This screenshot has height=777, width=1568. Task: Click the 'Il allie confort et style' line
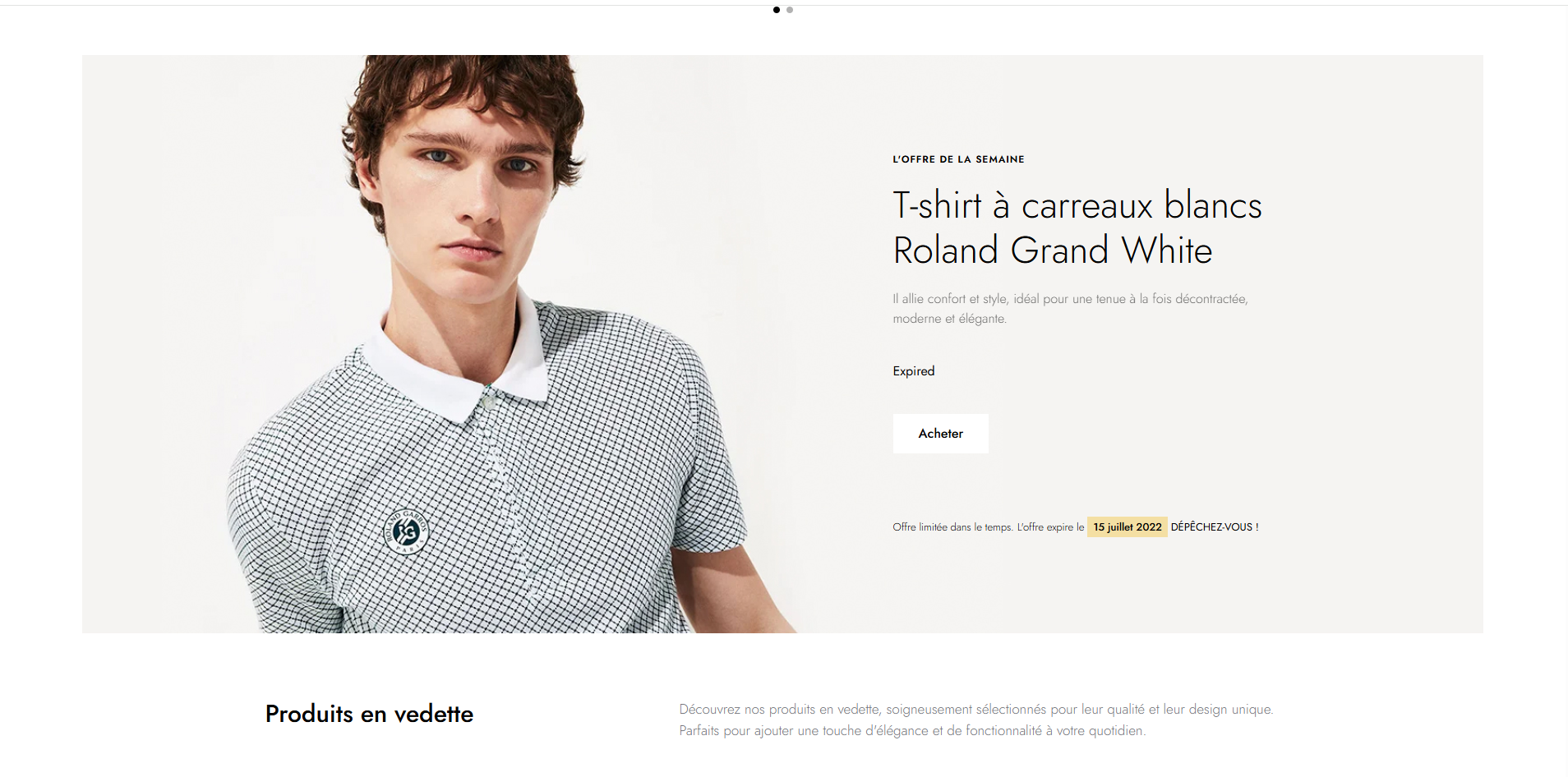1070,299
